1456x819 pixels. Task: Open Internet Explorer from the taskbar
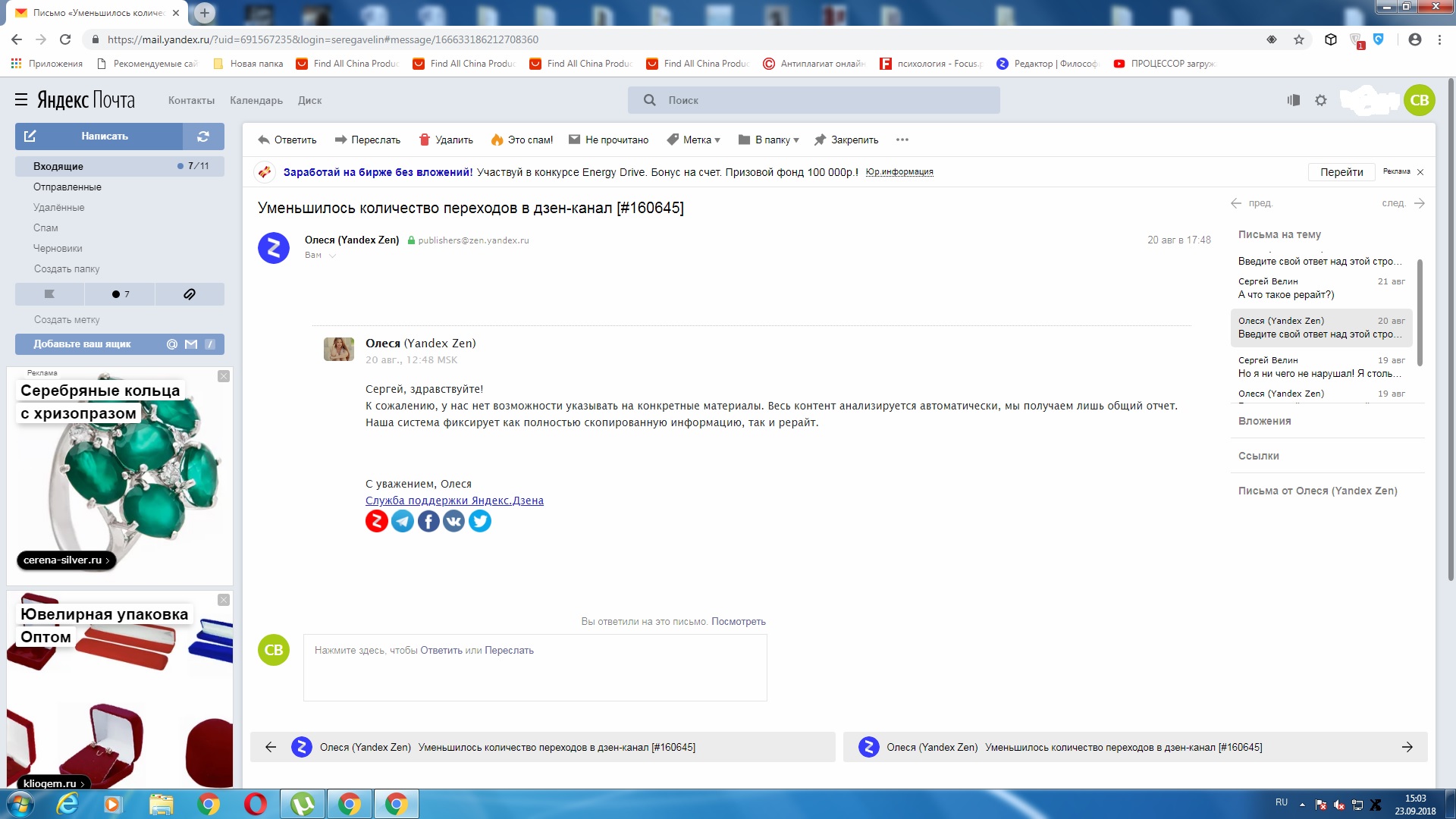[x=67, y=804]
